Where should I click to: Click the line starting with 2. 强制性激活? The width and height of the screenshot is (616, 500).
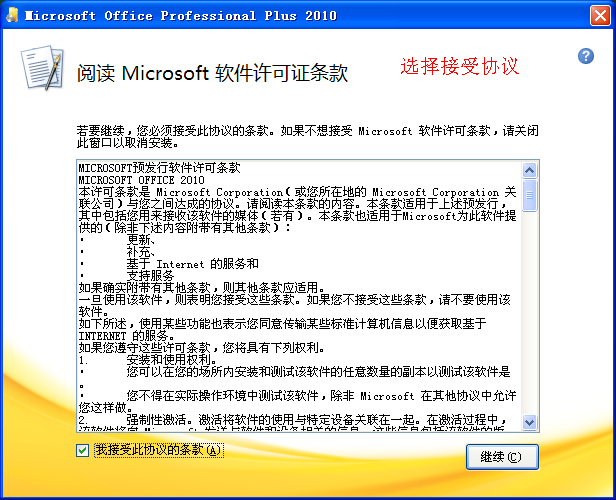293,420
